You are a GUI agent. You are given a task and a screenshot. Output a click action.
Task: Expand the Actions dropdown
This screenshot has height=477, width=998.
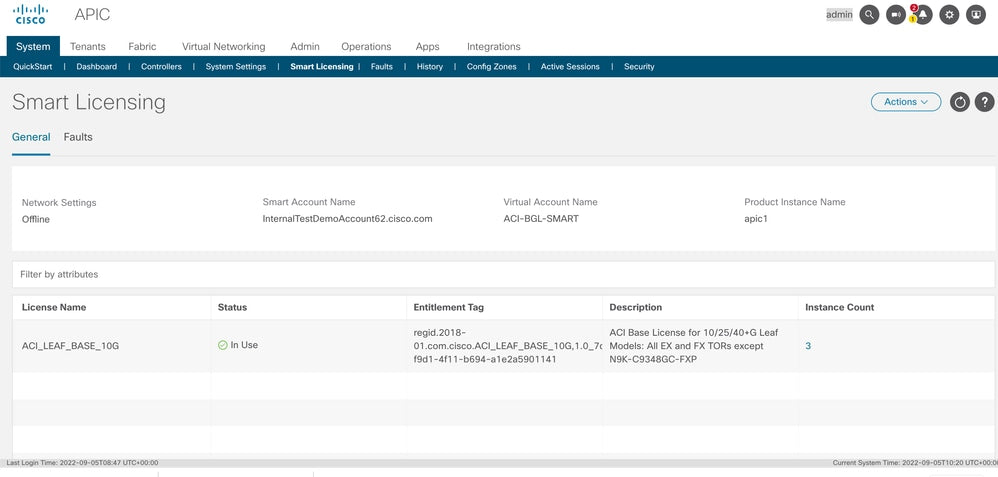(906, 102)
